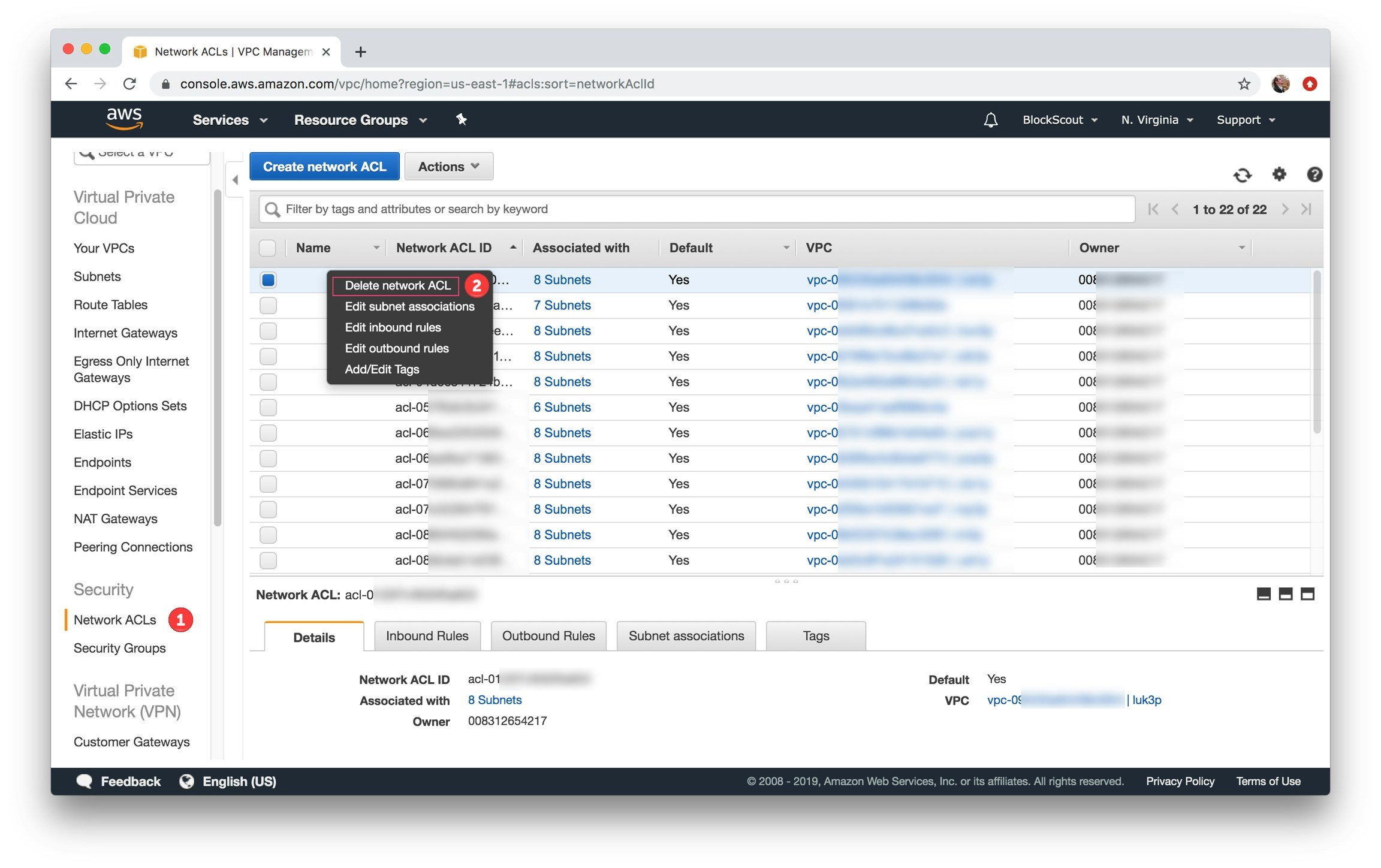Open the Actions dropdown button
Image resolution: width=1381 pixels, height=868 pixels.
click(x=448, y=167)
